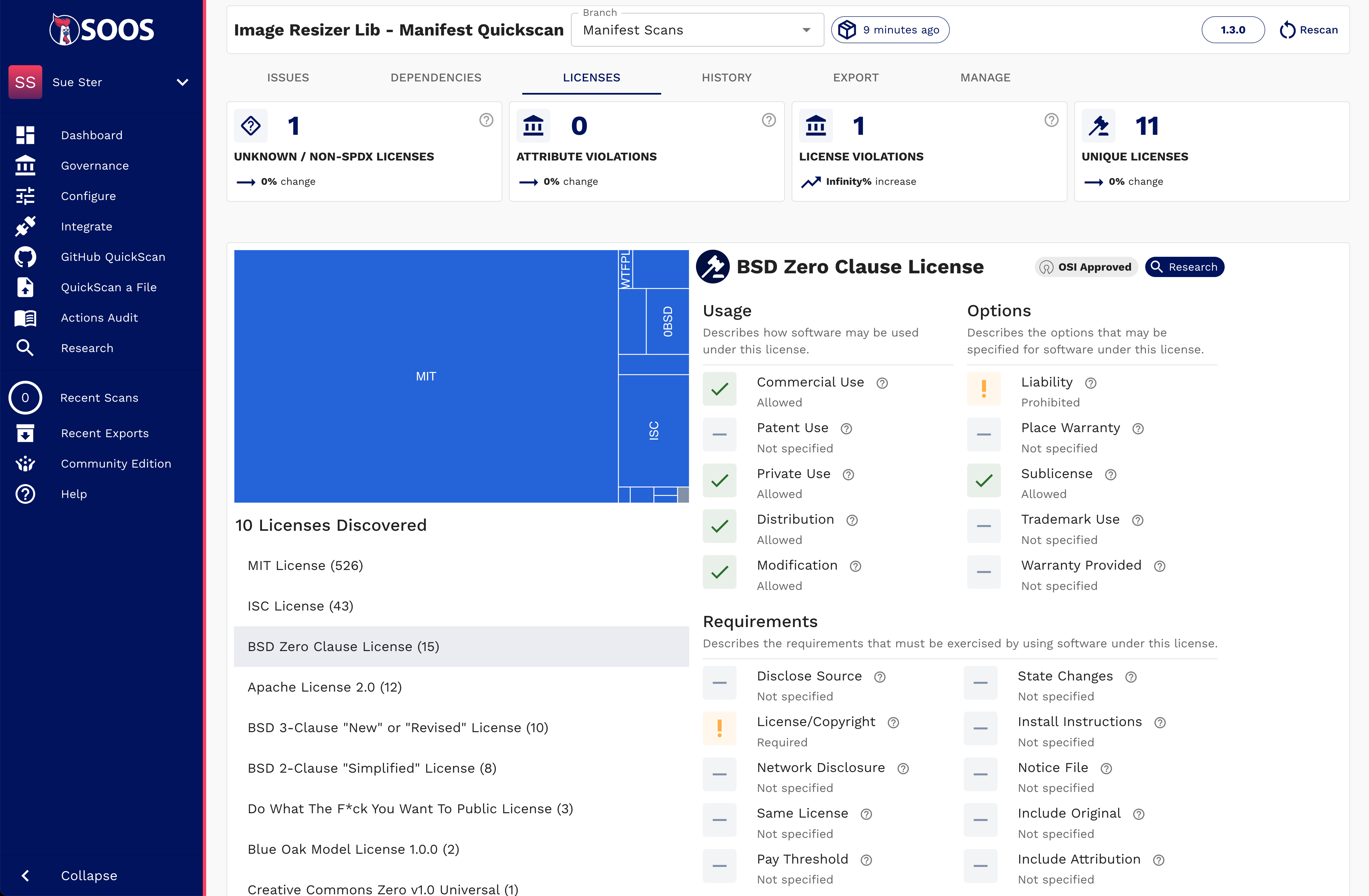This screenshot has height=896, width=1369.
Task: Open the Manifest Scans branch dropdown
Action: [x=697, y=30]
